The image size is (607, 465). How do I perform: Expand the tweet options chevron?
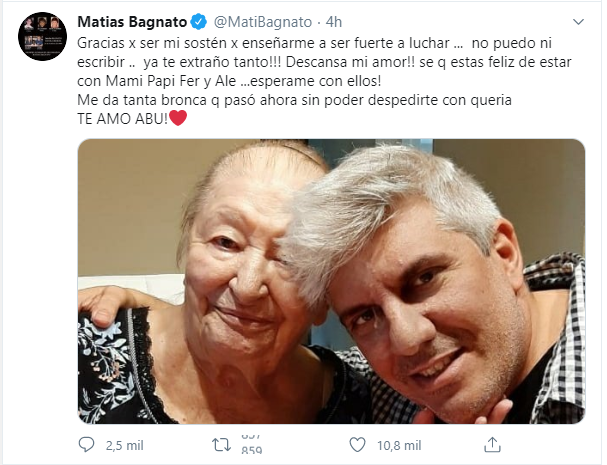578,21
